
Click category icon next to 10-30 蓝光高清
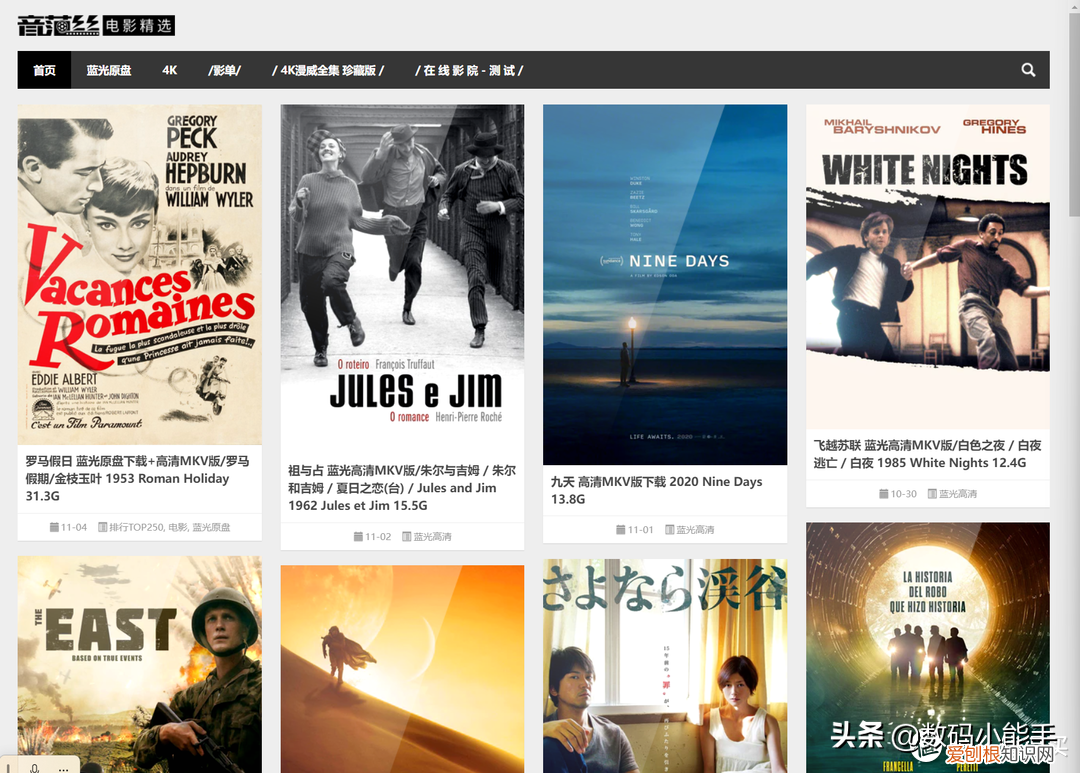932,493
